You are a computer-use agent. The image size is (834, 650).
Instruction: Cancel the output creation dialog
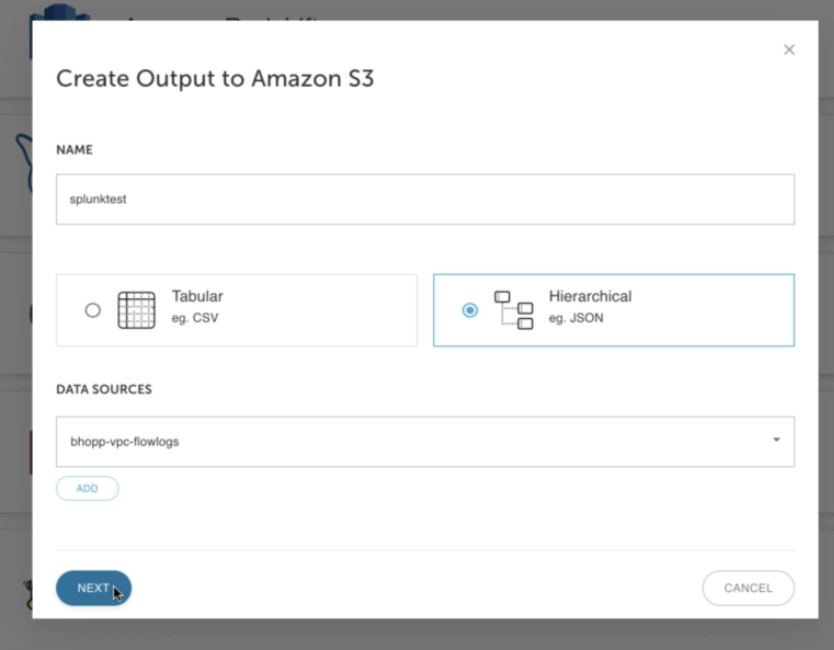(x=748, y=588)
